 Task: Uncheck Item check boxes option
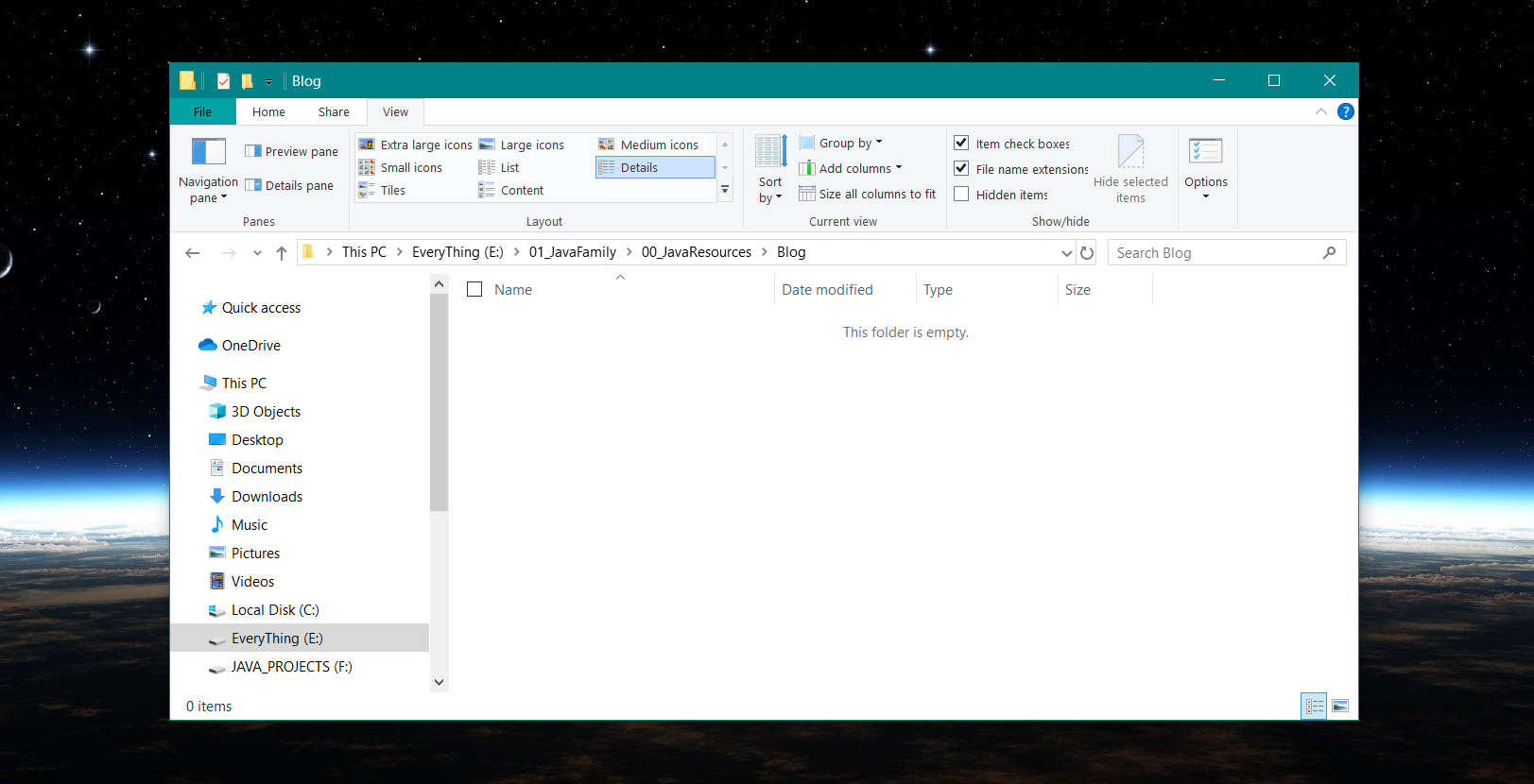pos(961,143)
